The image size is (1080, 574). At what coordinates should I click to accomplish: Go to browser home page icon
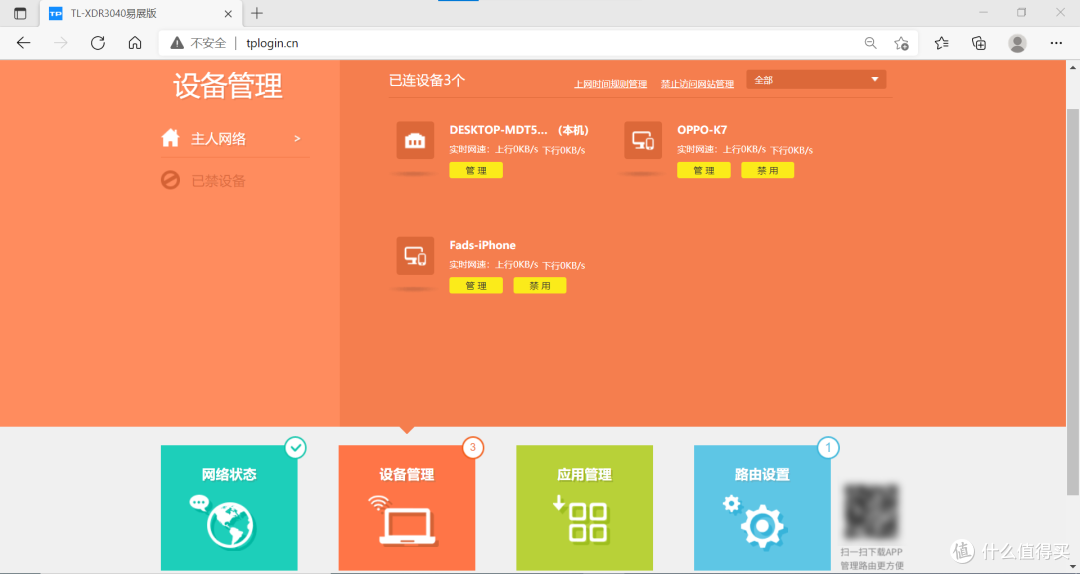[135, 43]
